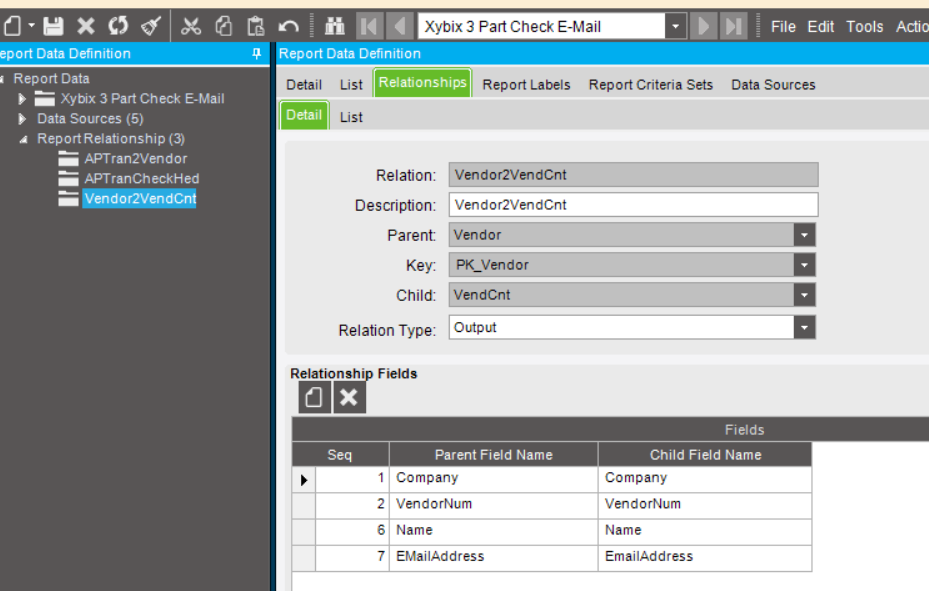Select the Relationships List sub-tab

click(351, 117)
